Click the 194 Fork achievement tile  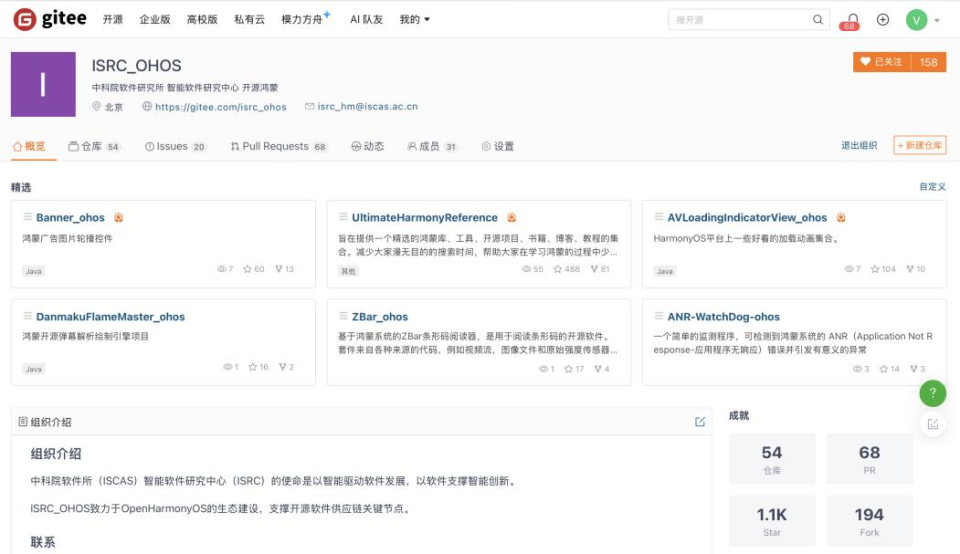click(x=869, y=521)
